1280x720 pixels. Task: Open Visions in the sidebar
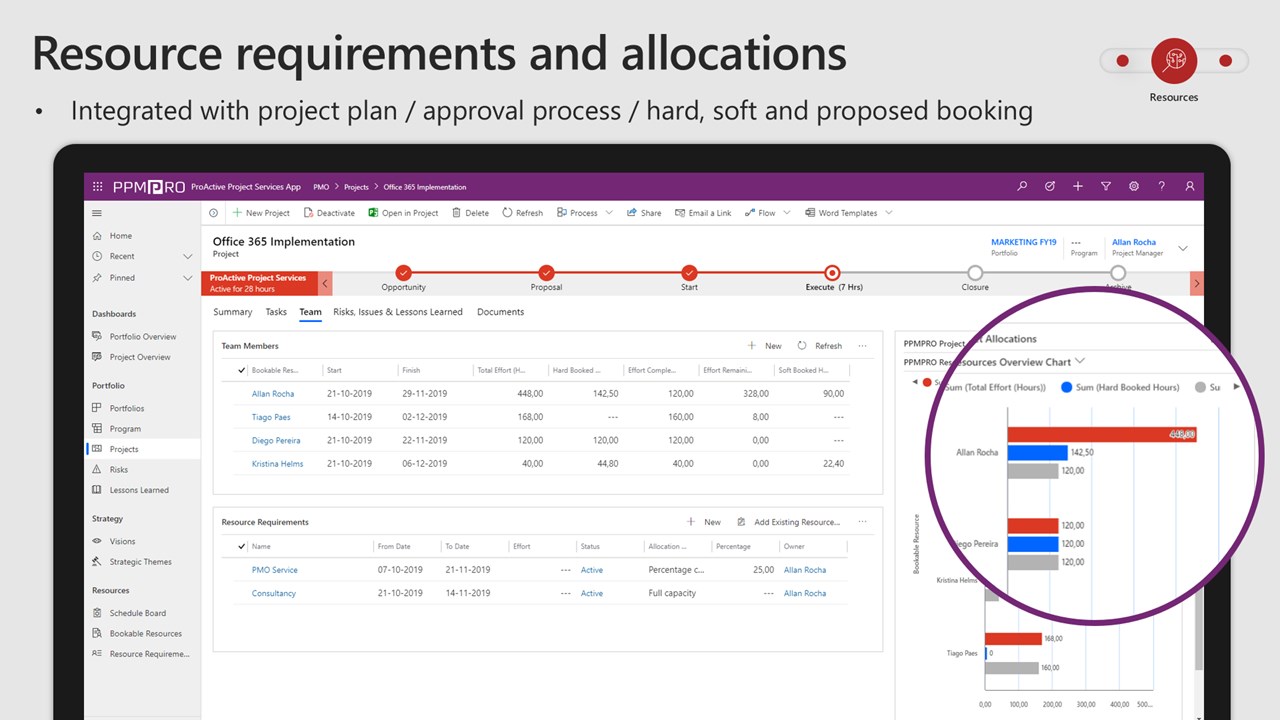122,541
